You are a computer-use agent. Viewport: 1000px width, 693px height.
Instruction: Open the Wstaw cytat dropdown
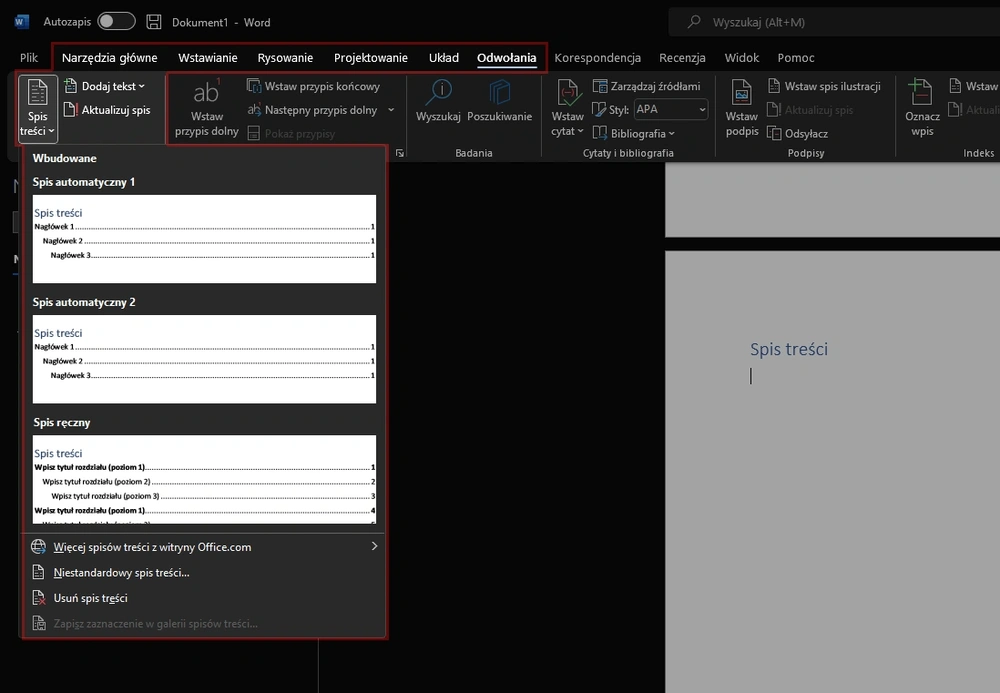(567, 108)
